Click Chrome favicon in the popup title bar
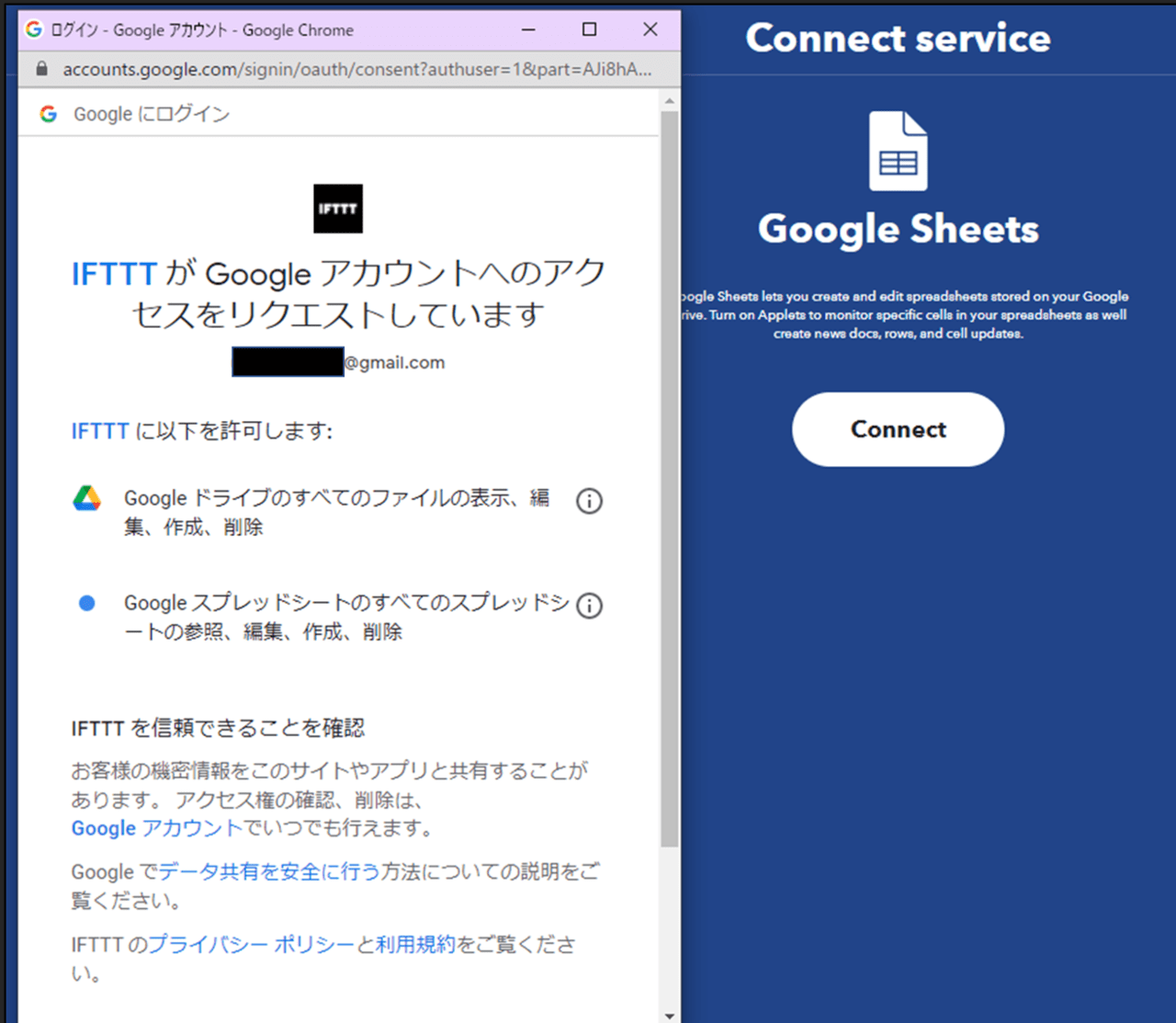This screenshot has width=1176, height=1023. 34,29
